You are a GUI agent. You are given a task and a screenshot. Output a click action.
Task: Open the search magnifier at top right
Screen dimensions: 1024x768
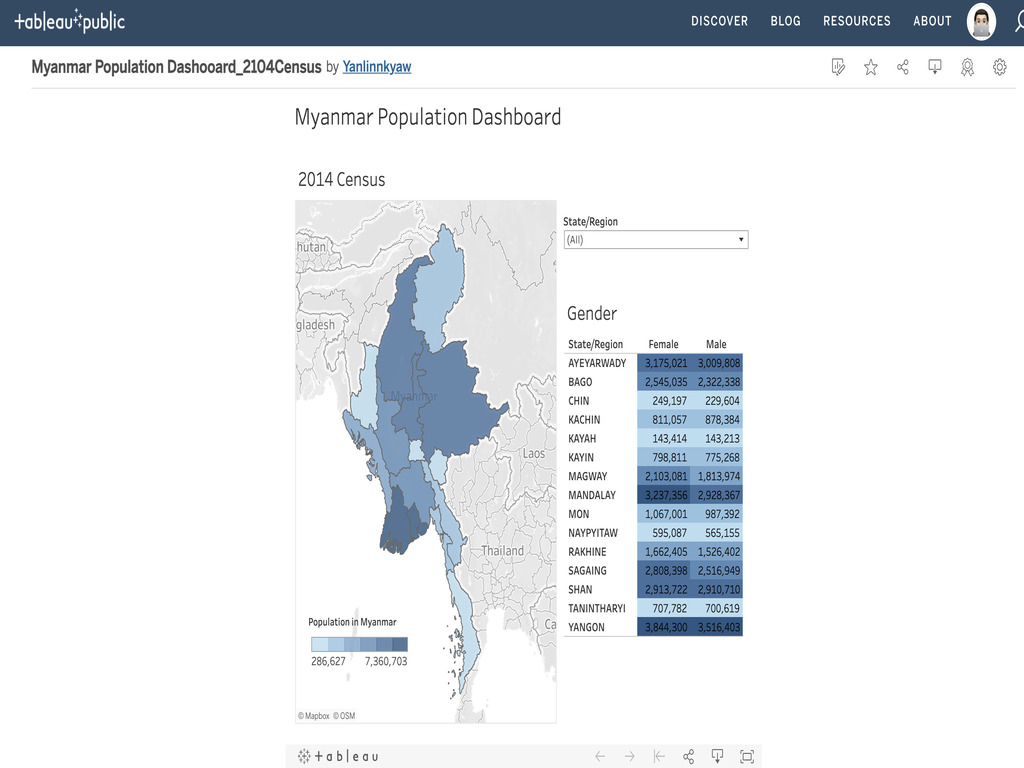pyautogui.click(x=1018, y=20)
